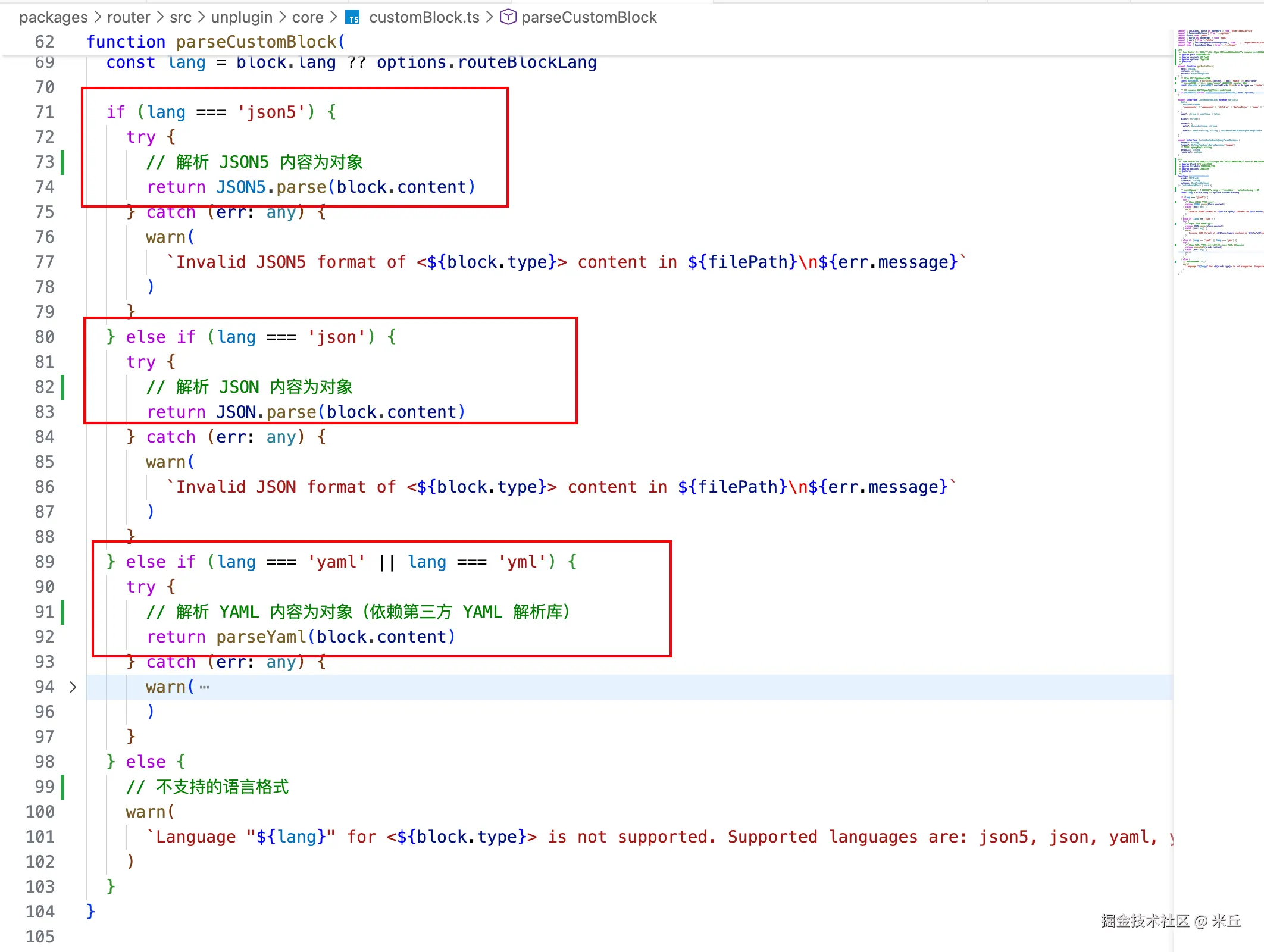Click the folded ellipsis after warn(

204,687
